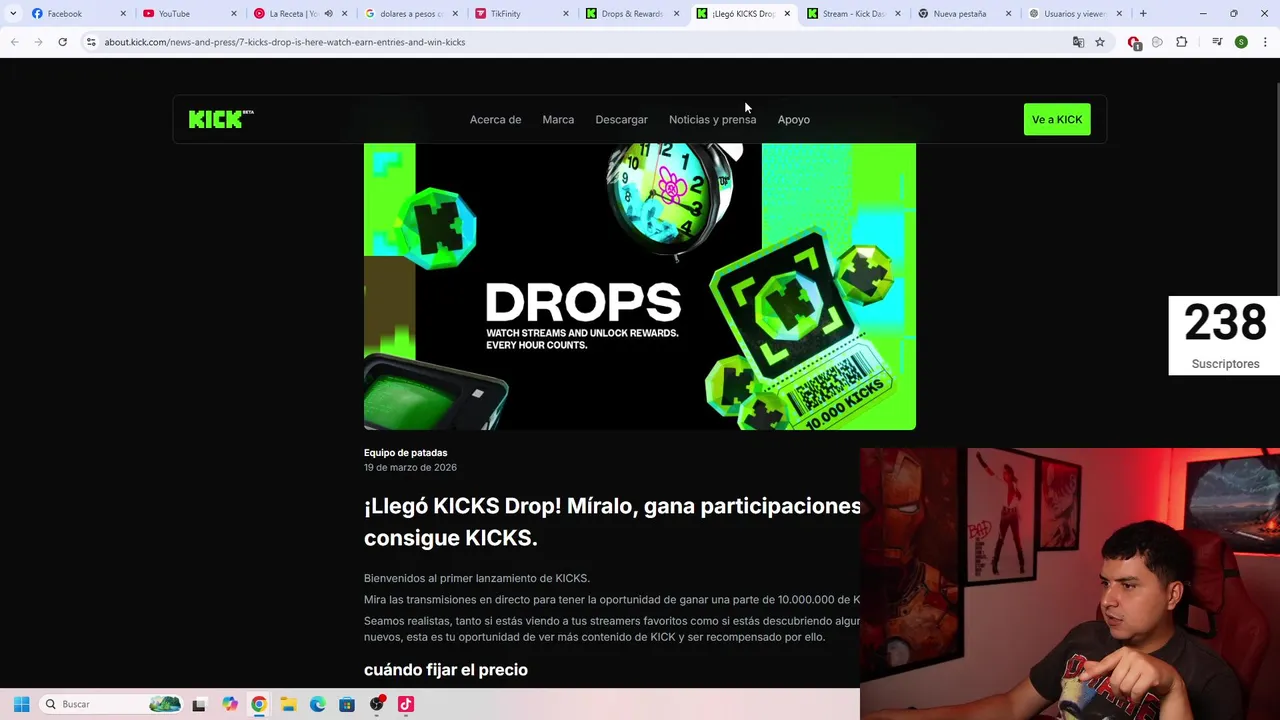
Task: Switch to the dolares a pesos Google tab
Action: coord(411,14)
